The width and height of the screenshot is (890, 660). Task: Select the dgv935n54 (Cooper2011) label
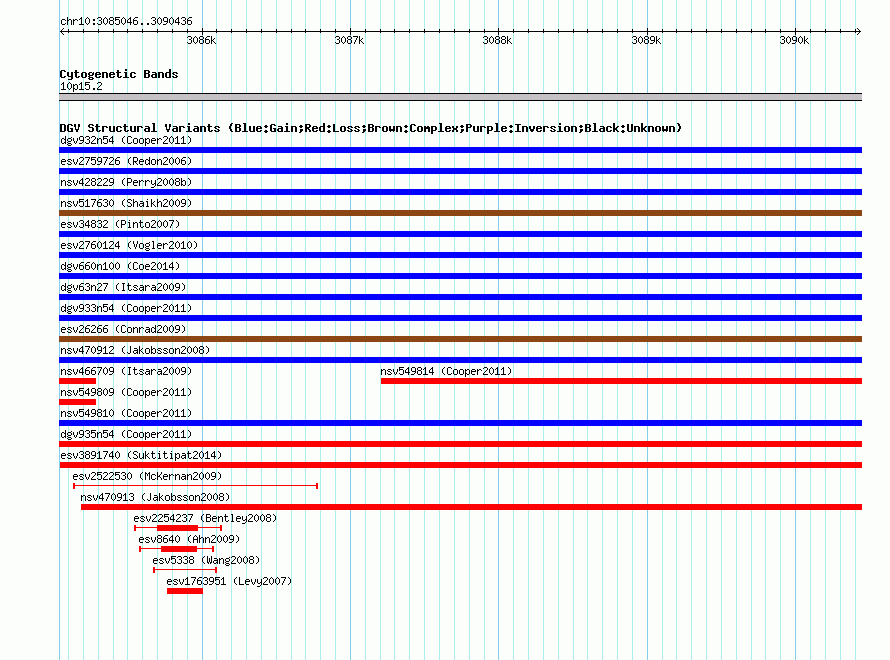(x=126, y=434)
